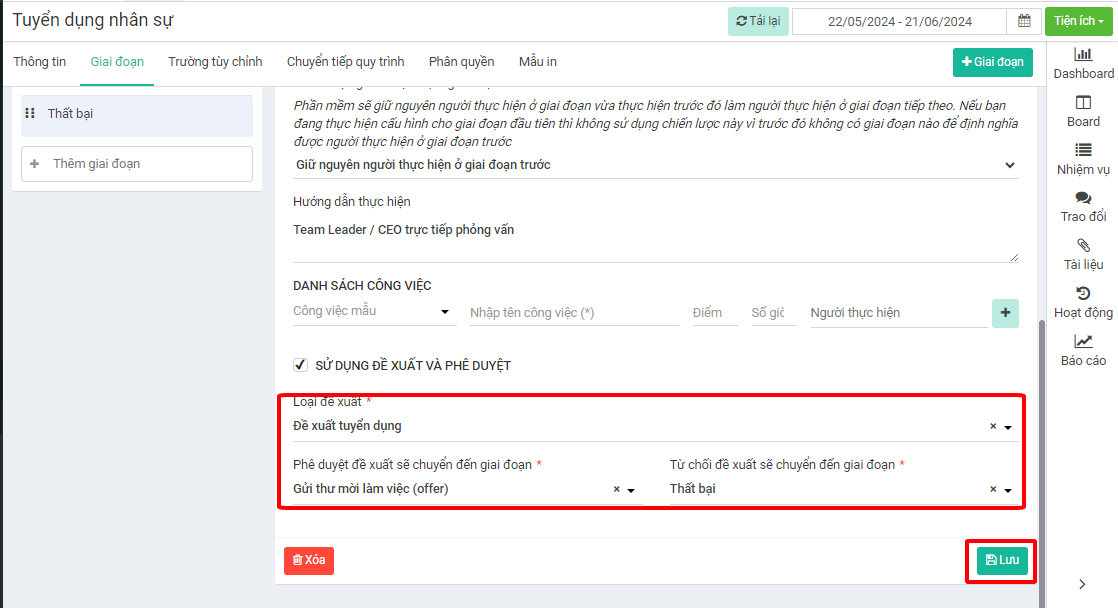Expand the Loại đề xuất dropdown
1118x608 pixels.
coord(1008,427)
